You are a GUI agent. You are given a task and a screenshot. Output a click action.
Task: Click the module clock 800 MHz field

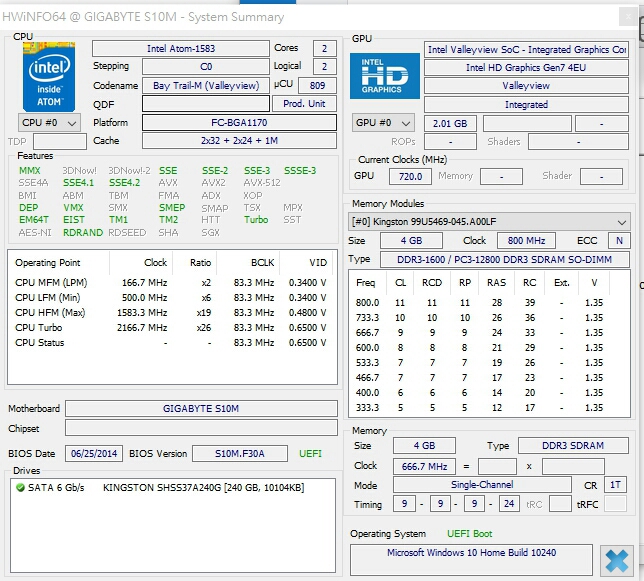(x=526, y=241)
